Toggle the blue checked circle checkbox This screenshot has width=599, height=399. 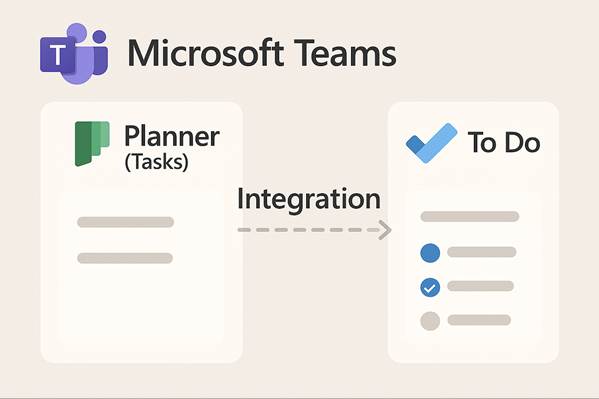(x=430, y=287)
